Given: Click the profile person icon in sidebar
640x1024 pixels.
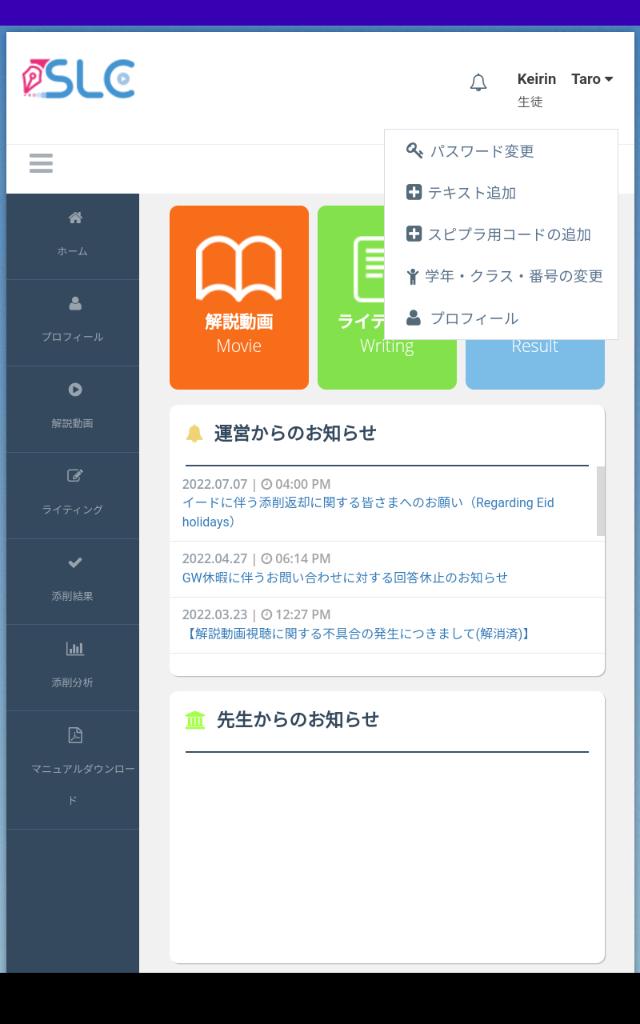Looking at the screenshot, I should pos(75,303).
